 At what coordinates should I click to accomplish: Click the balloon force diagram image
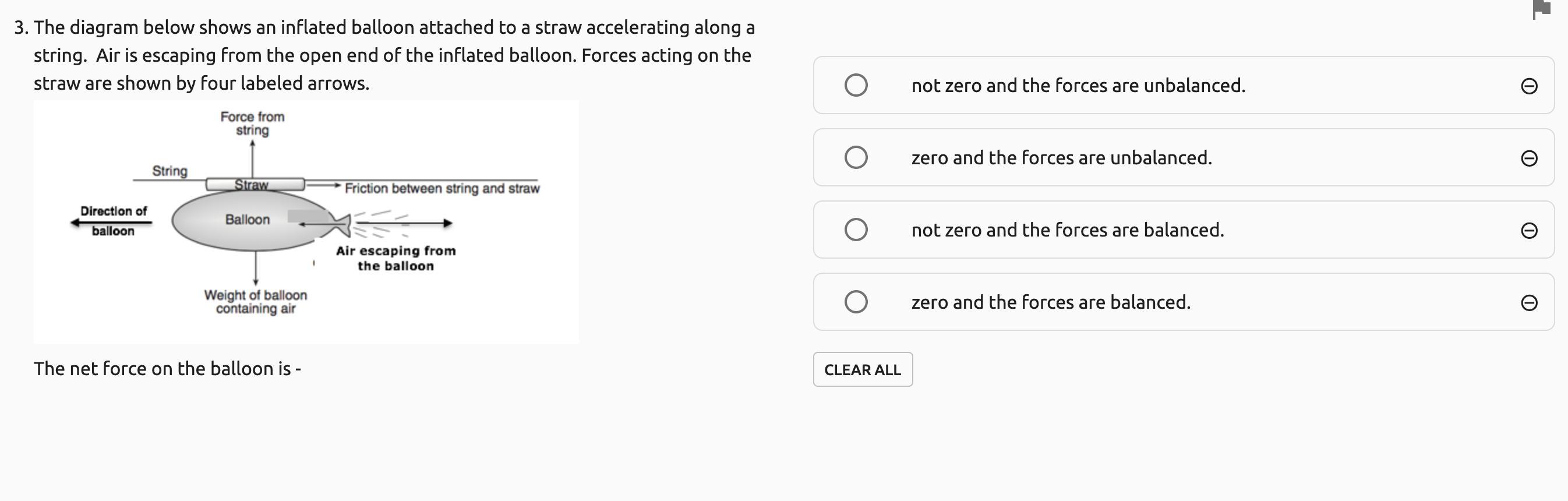(x=306, y=221)
